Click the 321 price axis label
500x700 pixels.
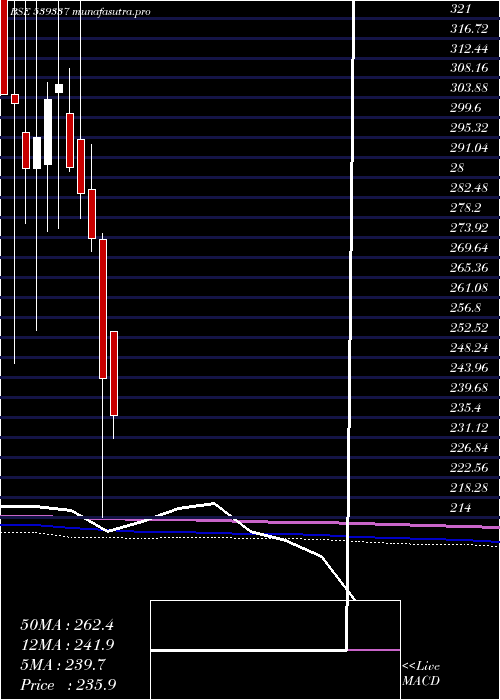(x=461, y=9)
